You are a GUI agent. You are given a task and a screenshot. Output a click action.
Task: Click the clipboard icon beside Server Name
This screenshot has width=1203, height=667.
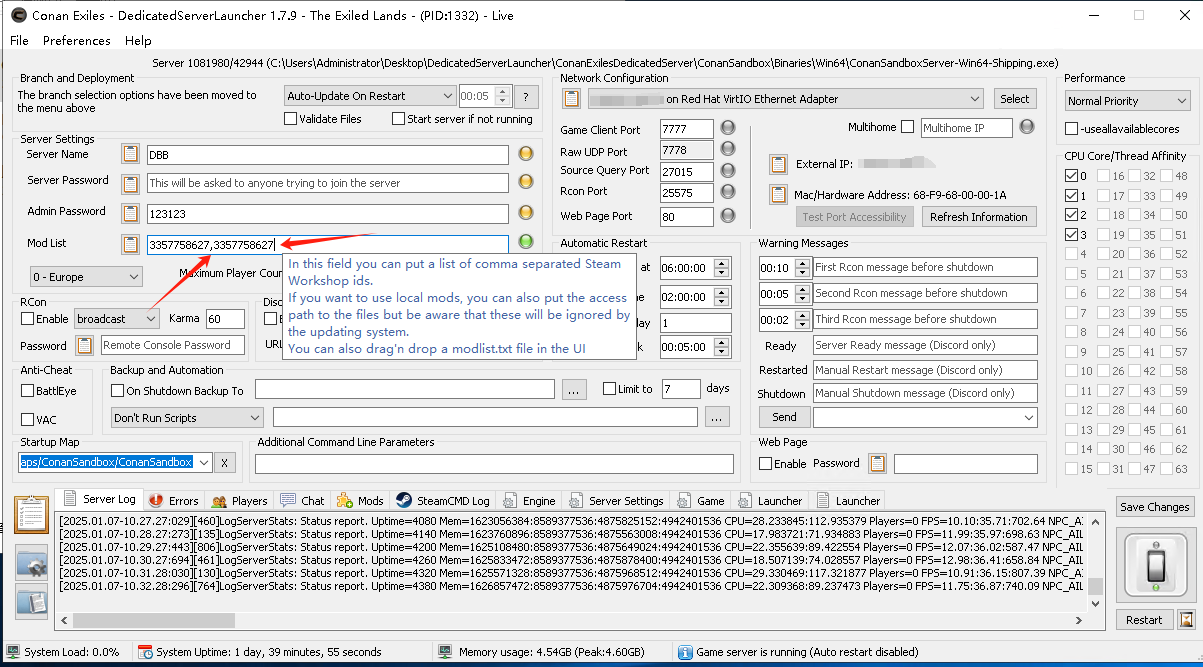pos(130,154)
